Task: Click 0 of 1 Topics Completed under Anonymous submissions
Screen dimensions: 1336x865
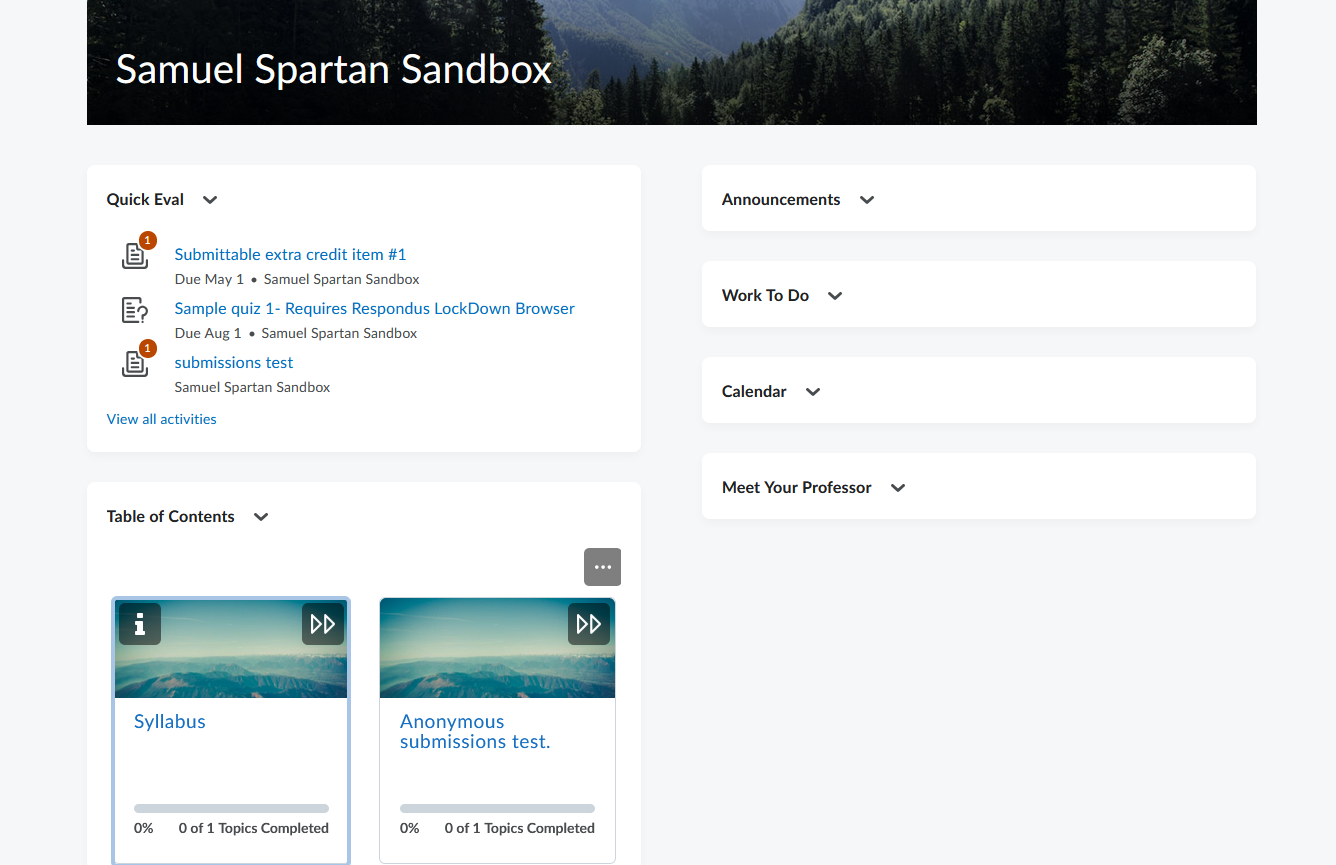Action: point(520,828)
